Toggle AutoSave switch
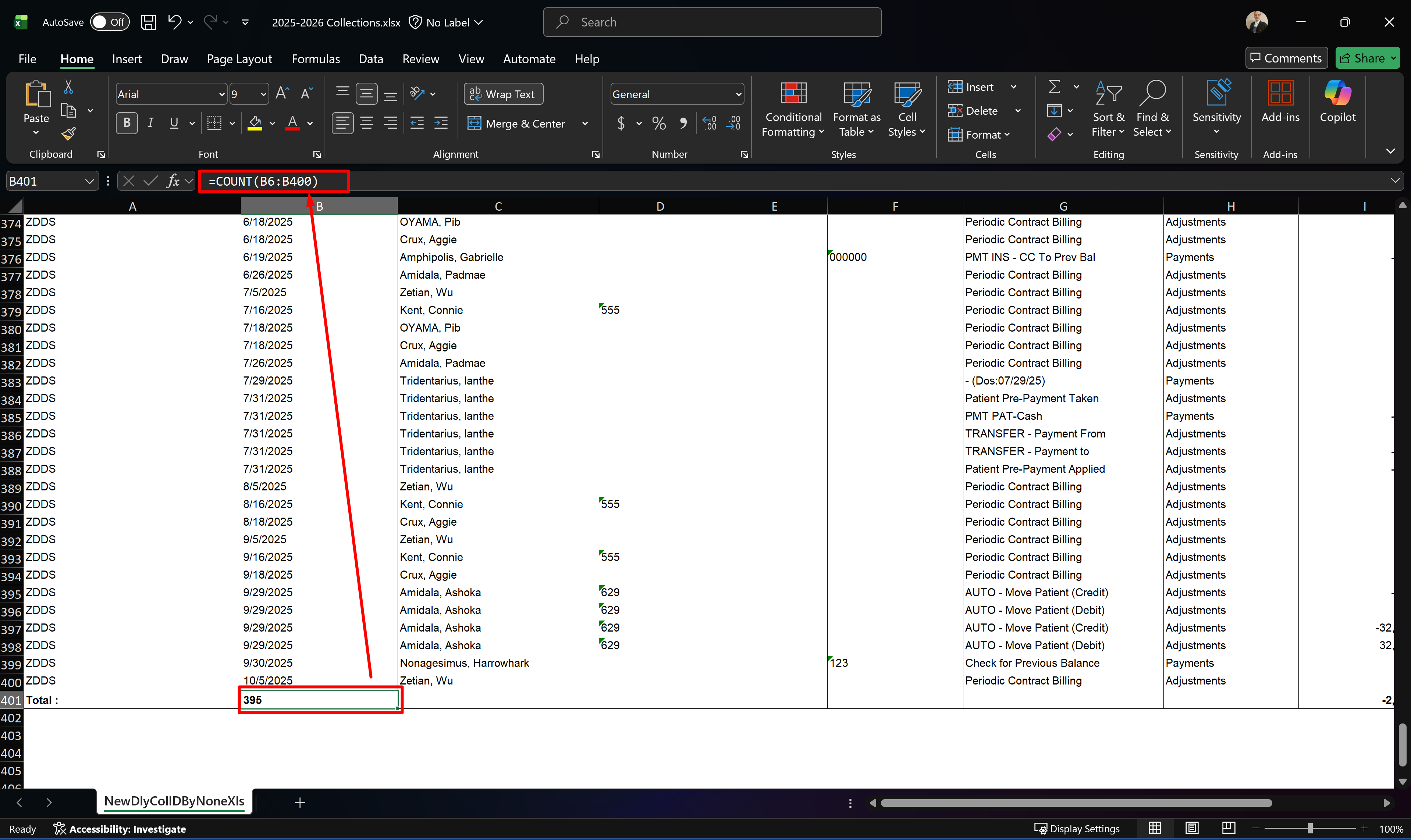The image size is (1411, 840). 110,22
